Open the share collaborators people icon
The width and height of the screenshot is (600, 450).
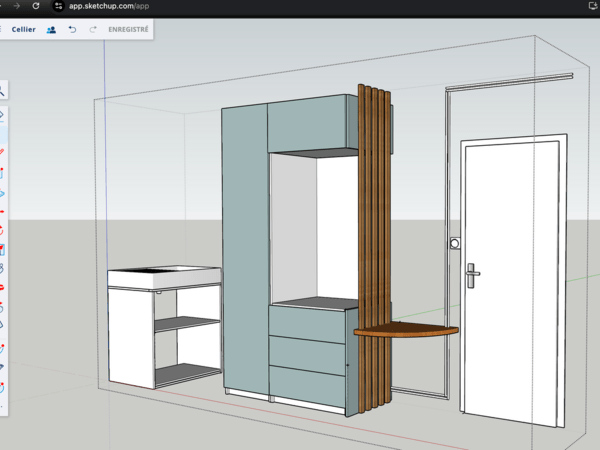(x=51, y=30)
